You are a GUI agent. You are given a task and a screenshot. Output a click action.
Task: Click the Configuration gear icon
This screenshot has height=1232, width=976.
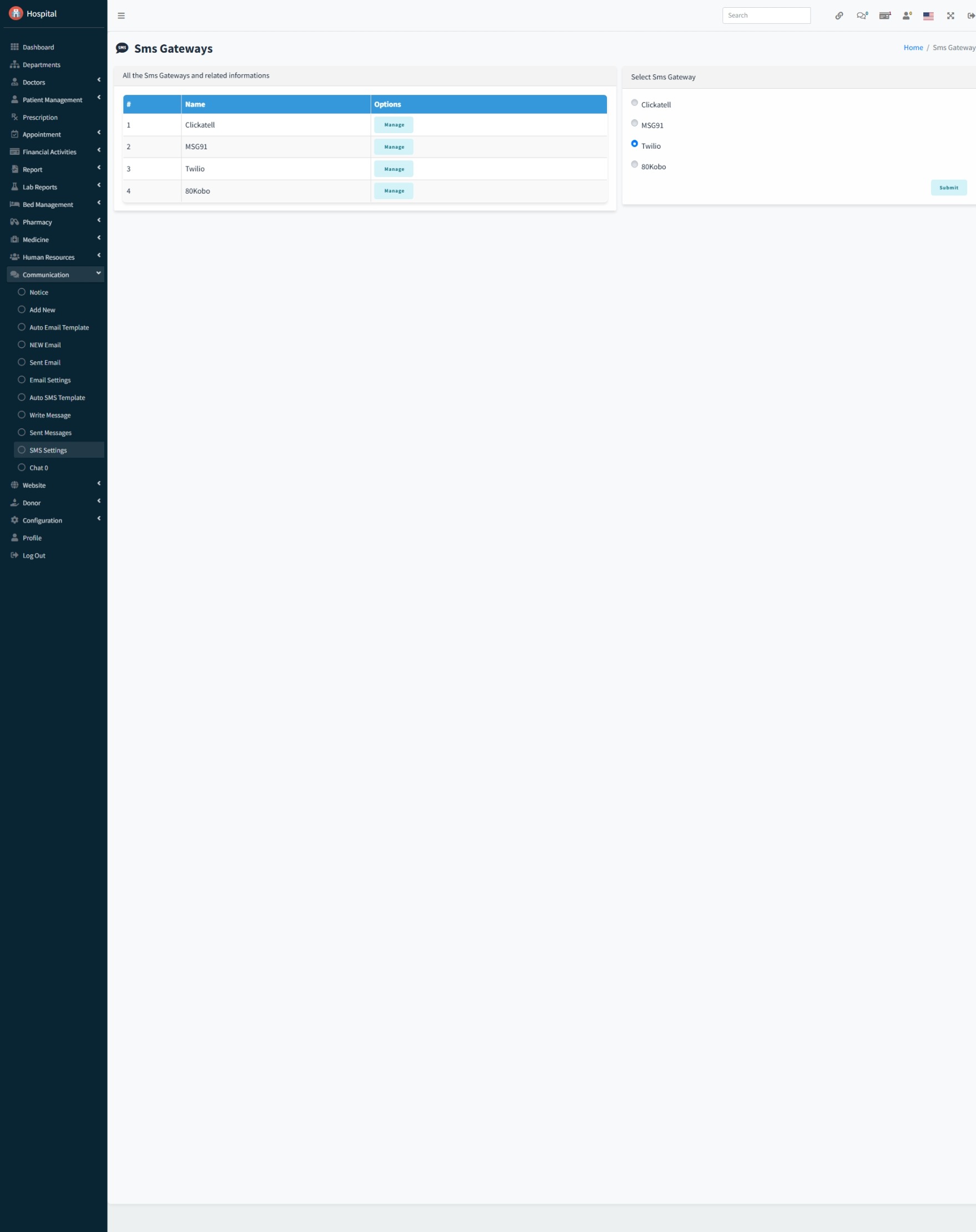15,520
